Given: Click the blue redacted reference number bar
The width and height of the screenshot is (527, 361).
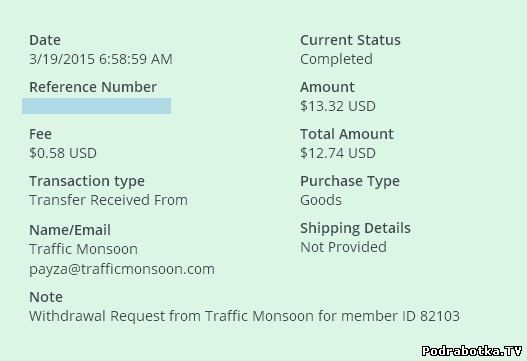Looking at the screenshot, I should (96, 106).
